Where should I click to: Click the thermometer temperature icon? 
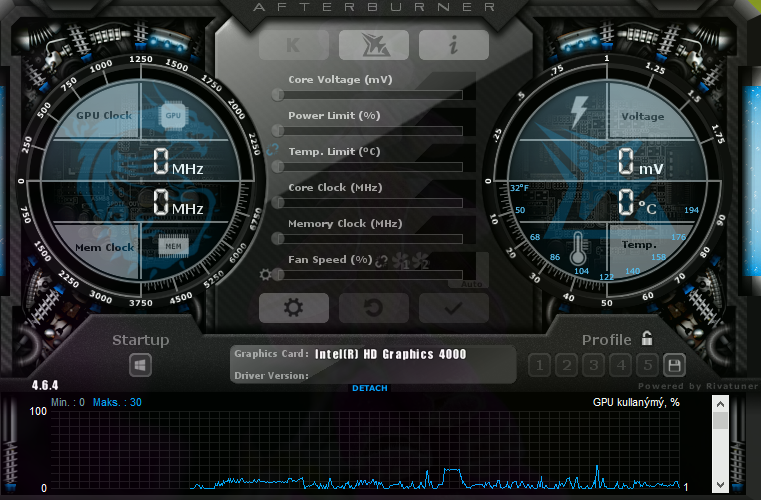(578, 248)
